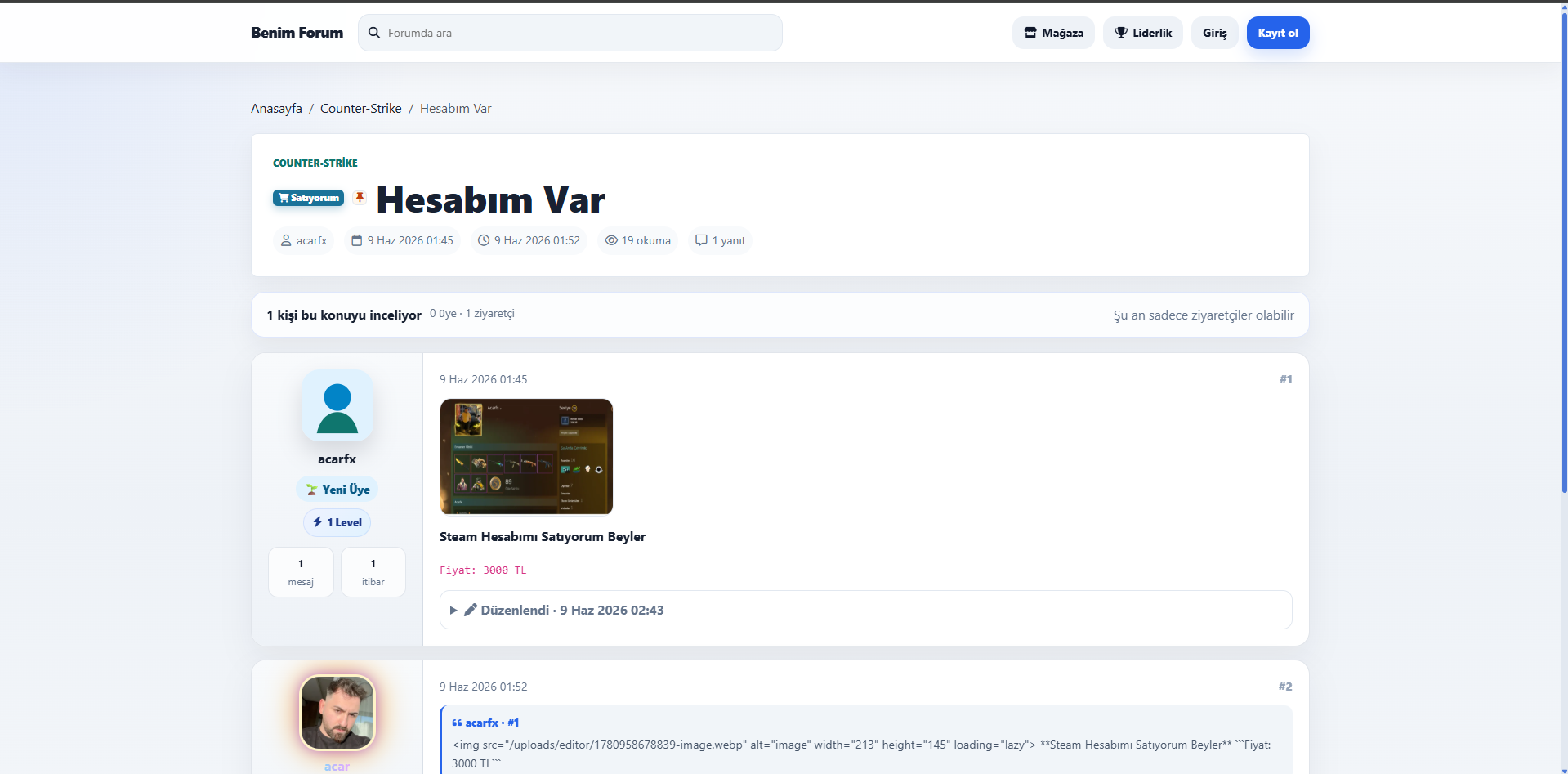Click the Mağaza shop icon
This screenshot has height=774, width=1568.
pos(1030,33)
